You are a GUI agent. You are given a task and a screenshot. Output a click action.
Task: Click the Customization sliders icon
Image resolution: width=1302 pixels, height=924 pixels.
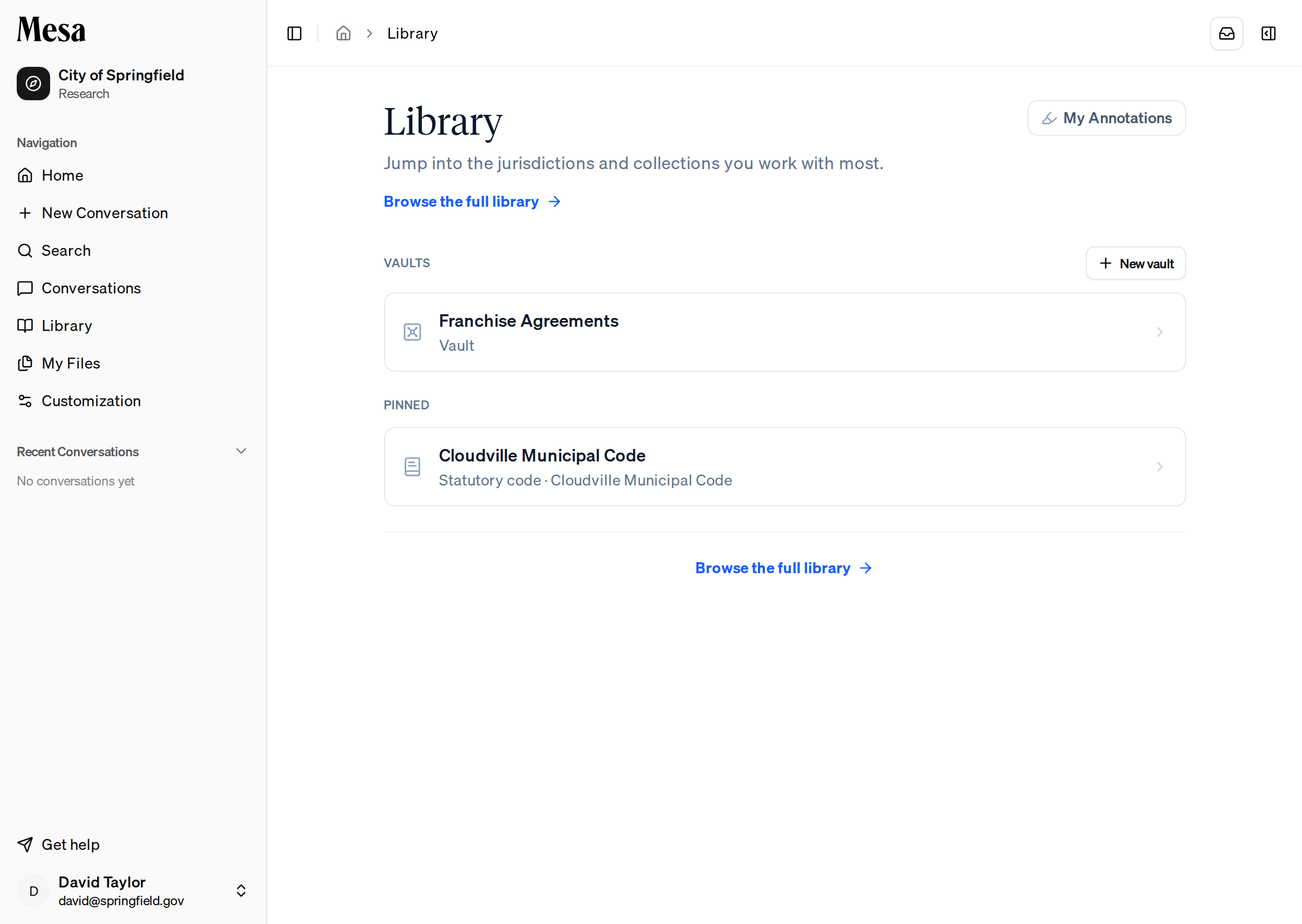coord(25,400)
